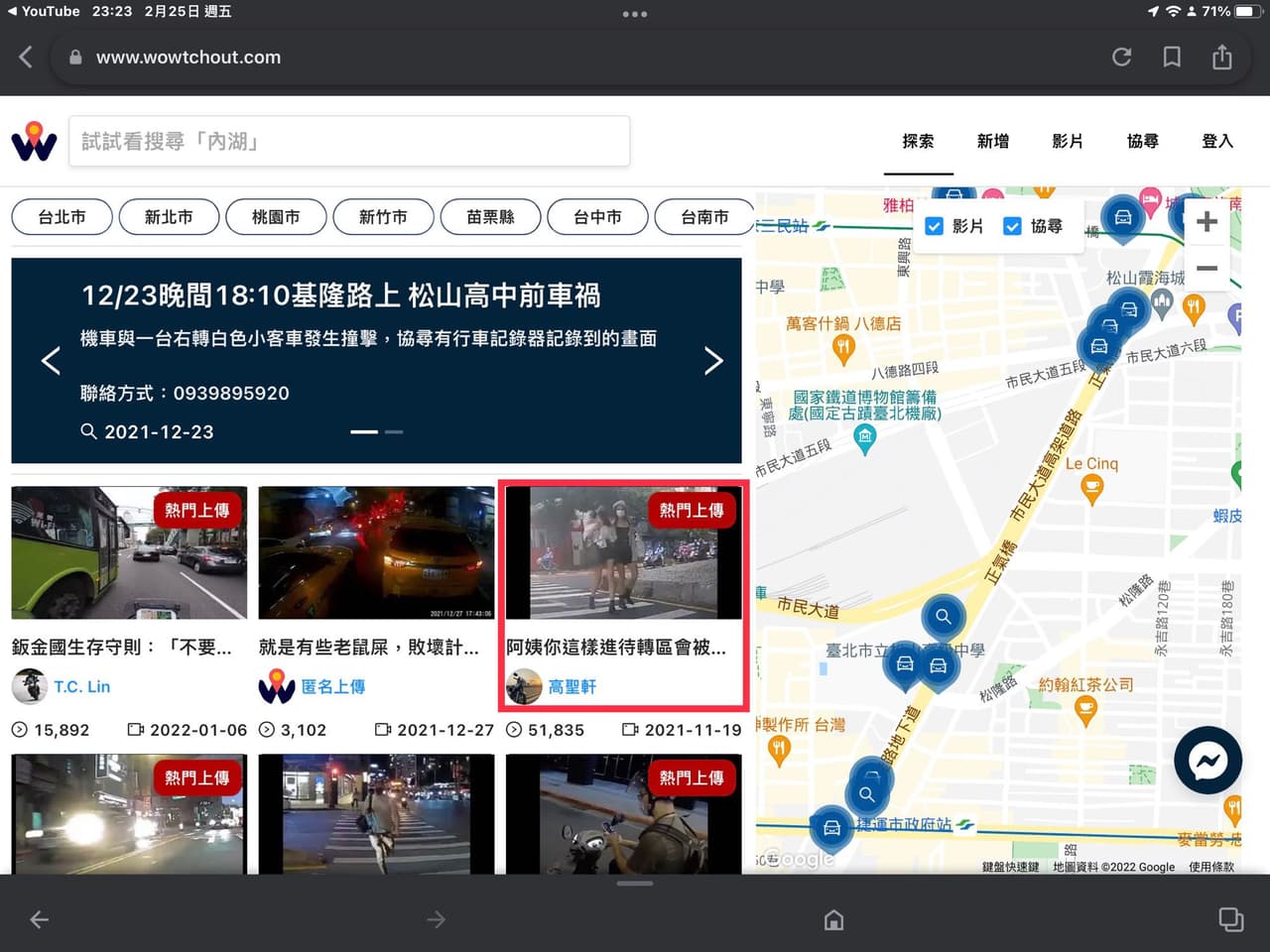Show next banner with right chevron

tap(713, 361)
